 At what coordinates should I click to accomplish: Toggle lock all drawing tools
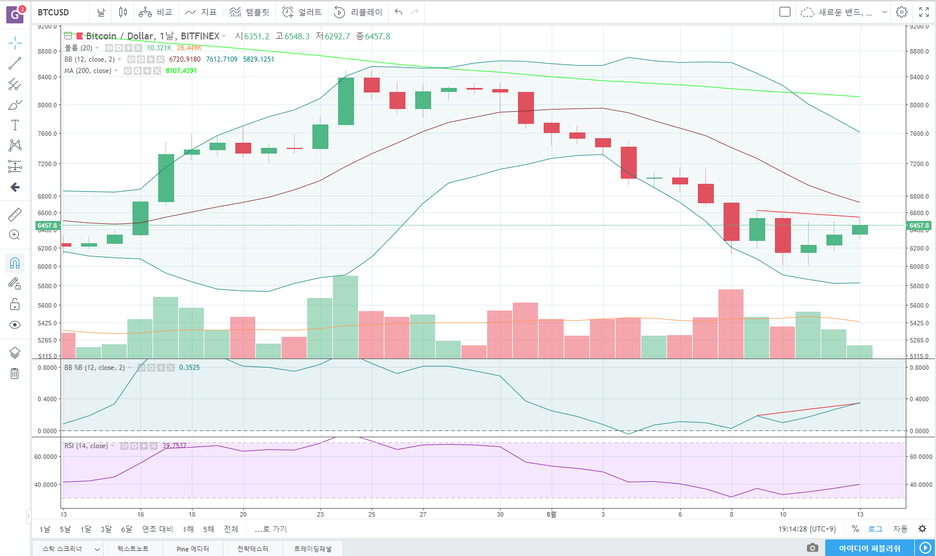pos(15,305)
